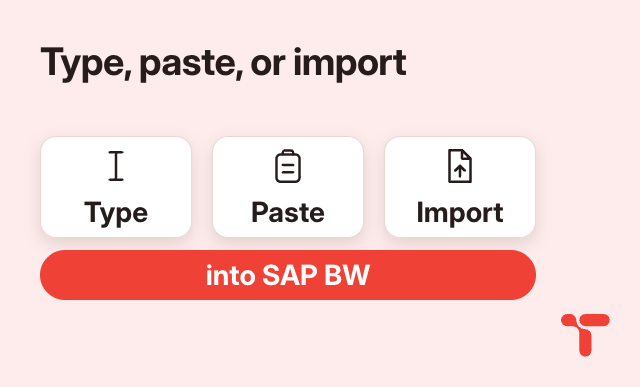Viewport: 640px width, 387px height.
Task: Click the clipboard lines glyph above Paste
Action: coord(288,169)
